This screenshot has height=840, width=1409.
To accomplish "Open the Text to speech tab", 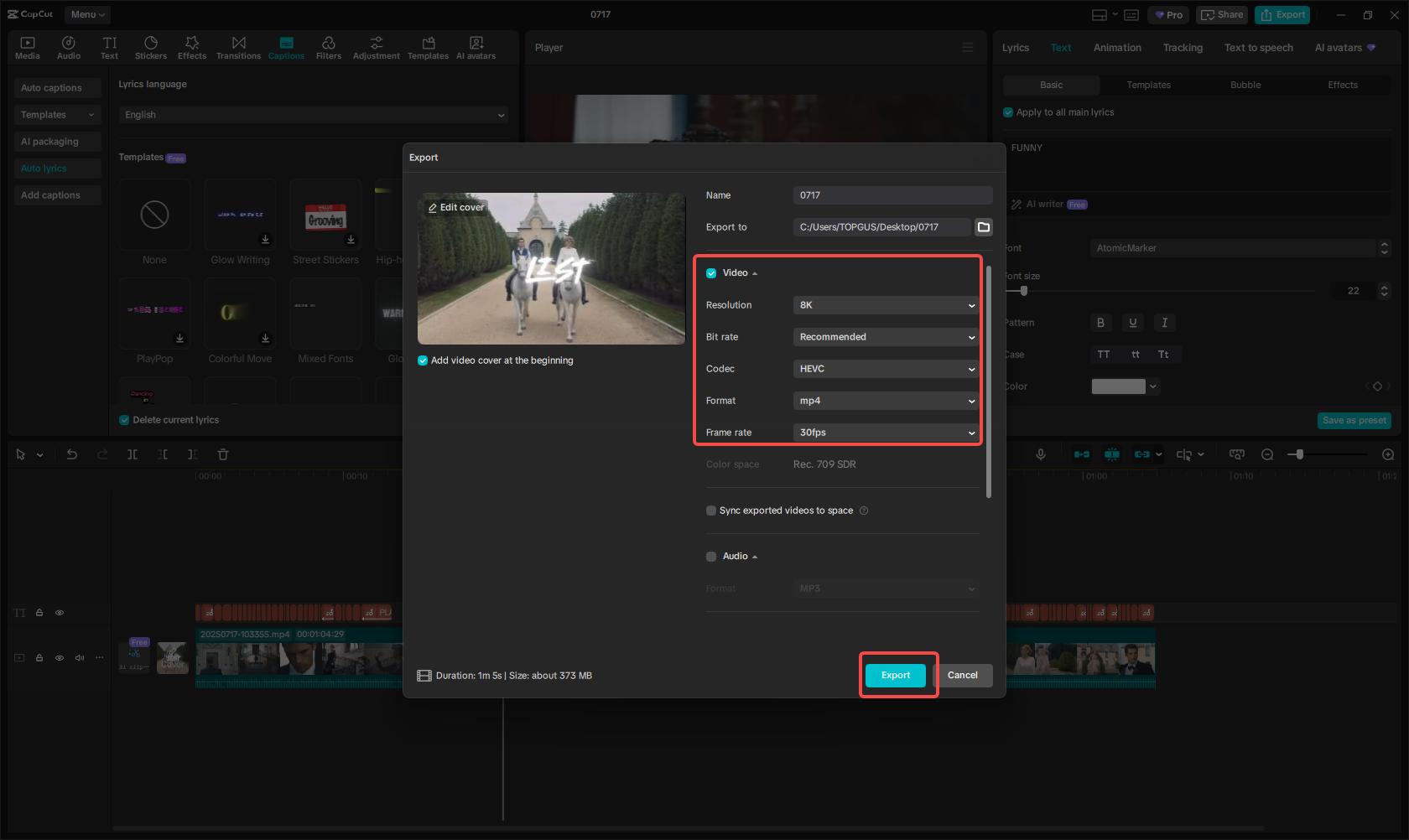I will coord(1258,48).
